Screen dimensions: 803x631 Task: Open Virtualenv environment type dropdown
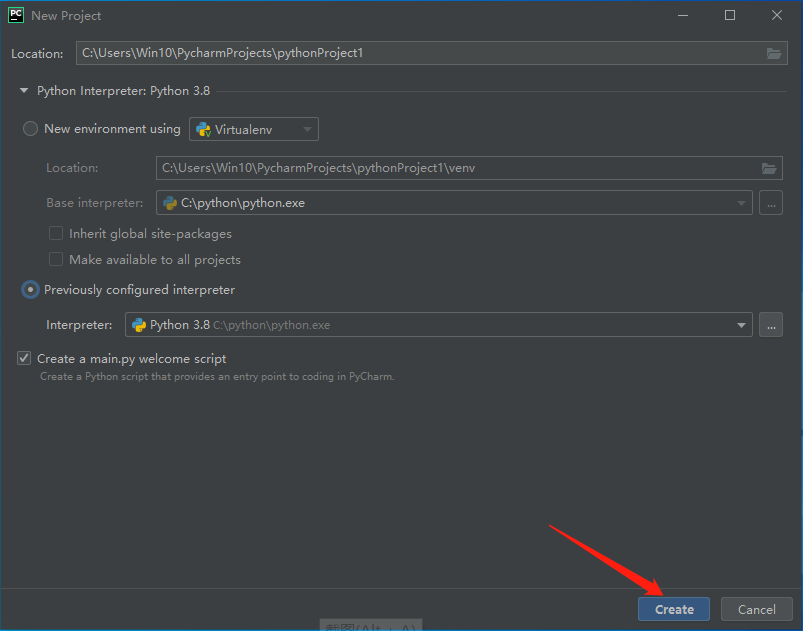254,129
